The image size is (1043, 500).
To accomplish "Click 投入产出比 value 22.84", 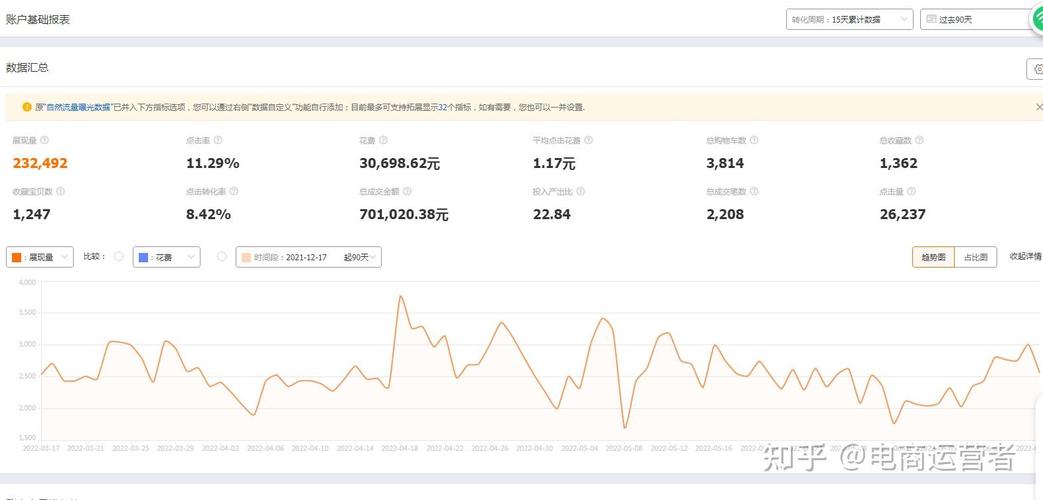I will coord(551,215).
